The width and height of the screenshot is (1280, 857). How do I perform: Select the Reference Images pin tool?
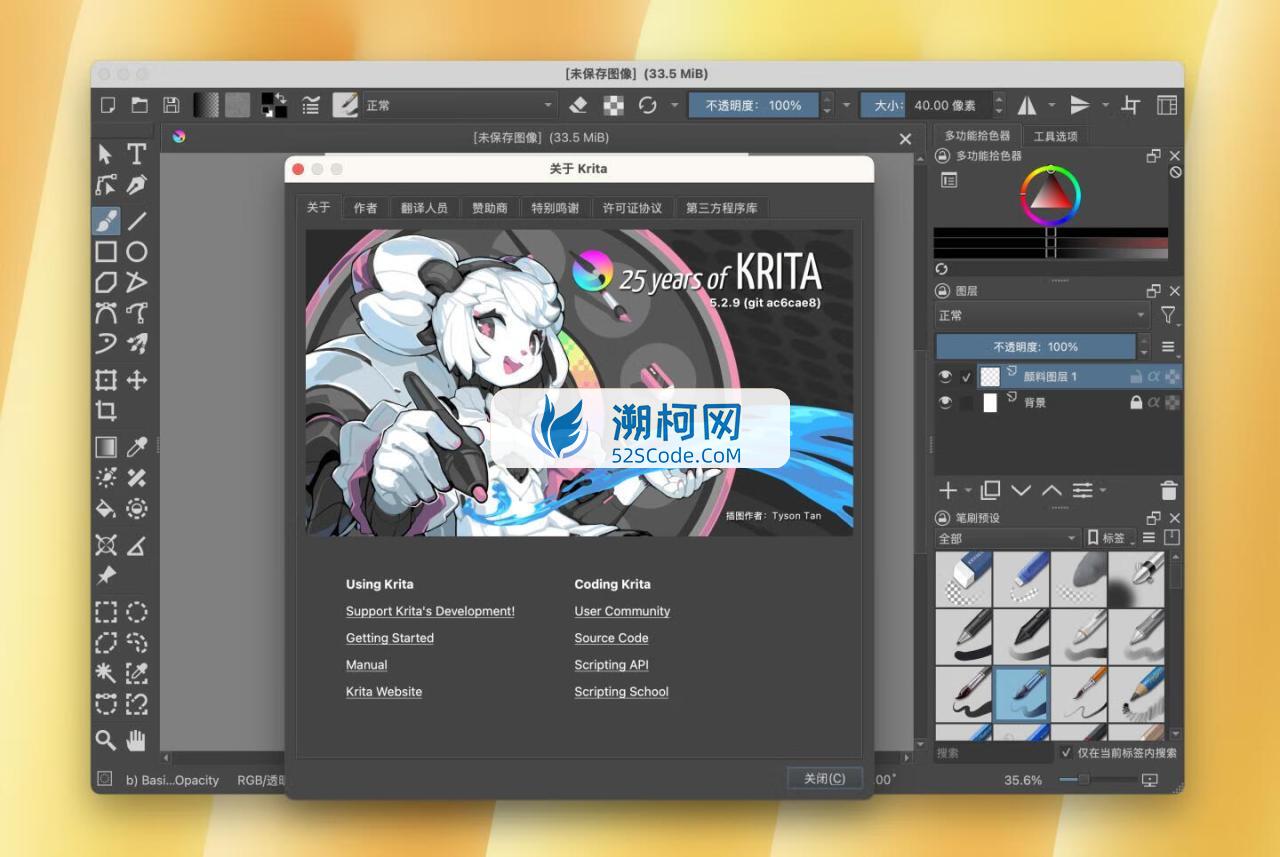(x=106, y=576)
